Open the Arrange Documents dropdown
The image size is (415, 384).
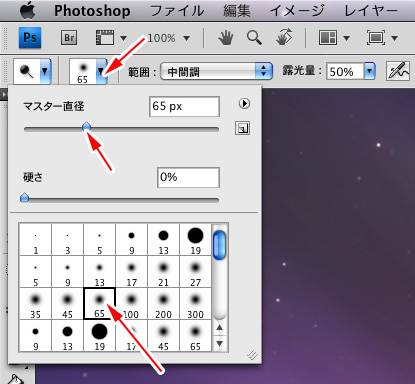click(334, 38)
